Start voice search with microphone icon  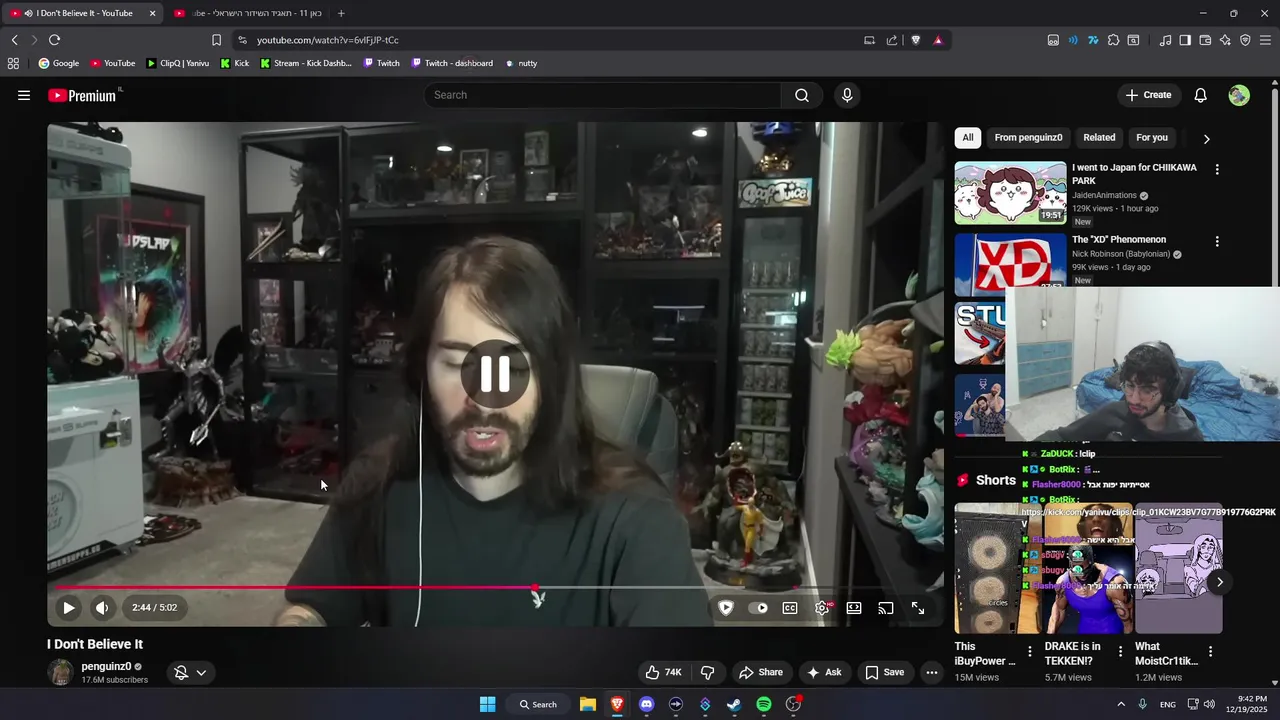pyautogui.click(x=847, y=95)
